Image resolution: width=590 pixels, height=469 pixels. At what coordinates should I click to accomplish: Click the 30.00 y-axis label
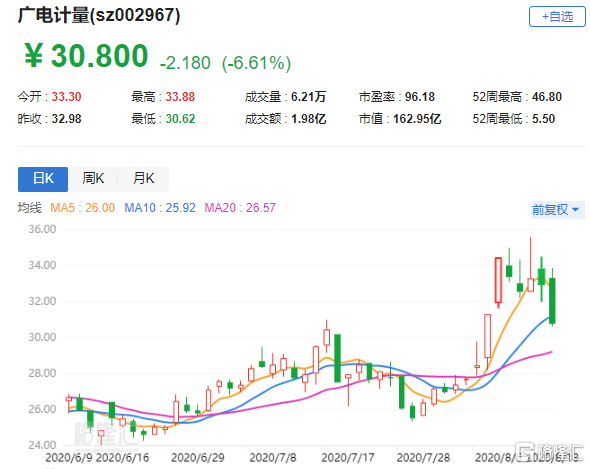point(42,337)
